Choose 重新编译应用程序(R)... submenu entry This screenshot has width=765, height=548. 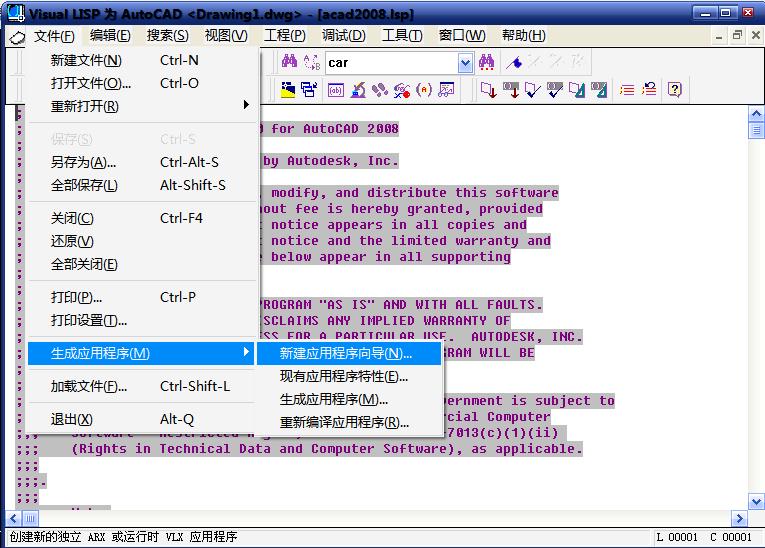click(x=349, y=422)
